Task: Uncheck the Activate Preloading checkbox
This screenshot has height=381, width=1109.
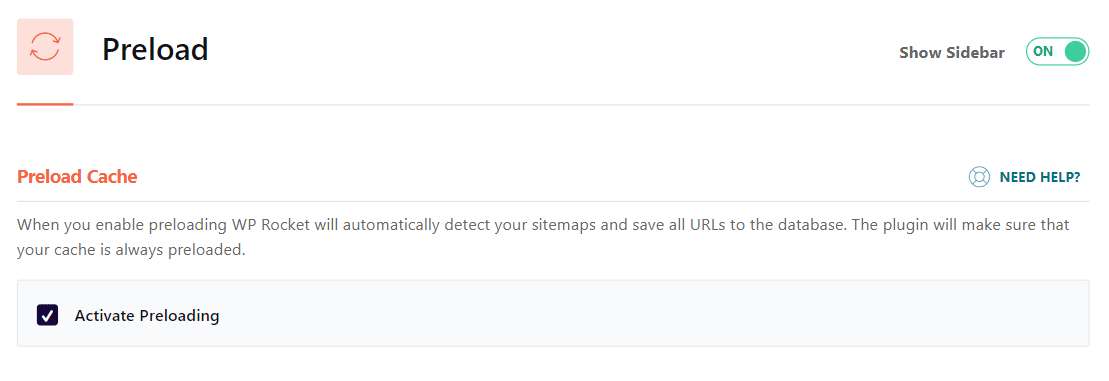Action: [x=47, y=315]
